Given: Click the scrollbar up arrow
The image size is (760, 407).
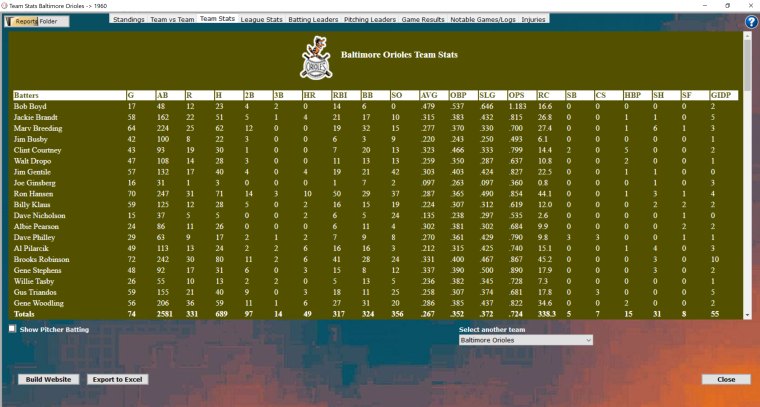Looking at the screenshot, I should click(747, 35).
